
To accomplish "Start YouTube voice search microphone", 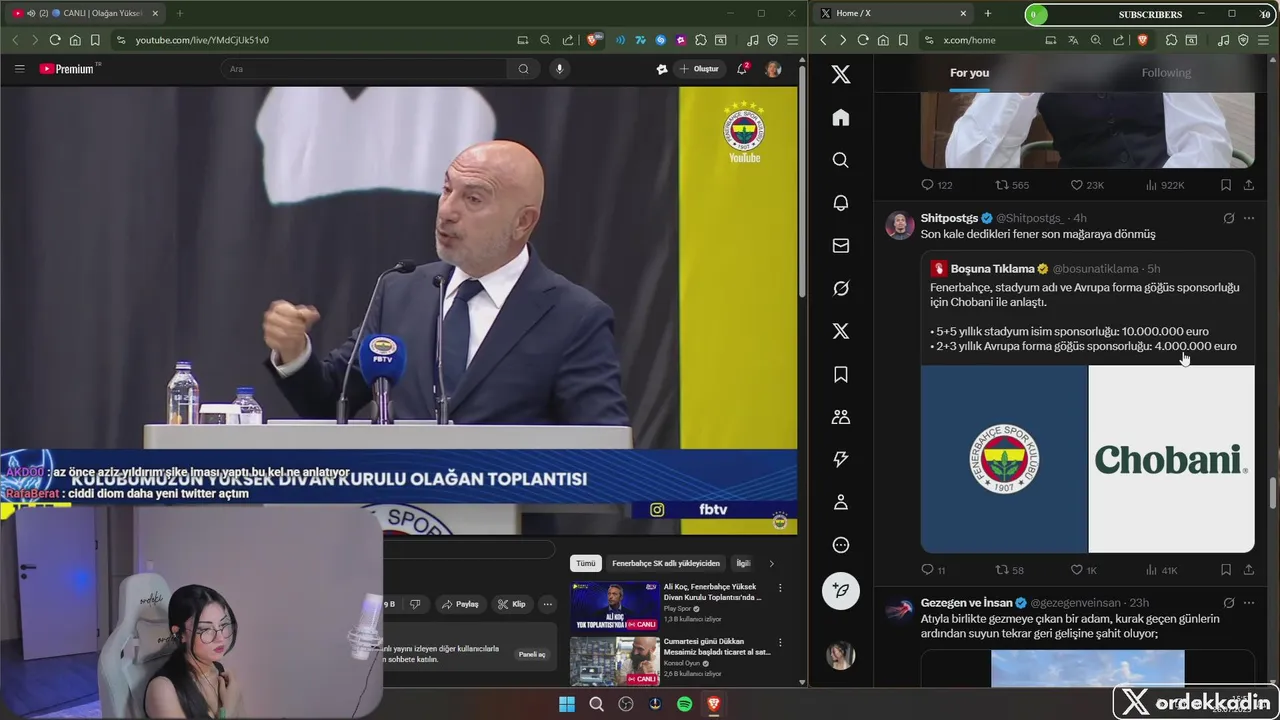I will pos(559,69).
